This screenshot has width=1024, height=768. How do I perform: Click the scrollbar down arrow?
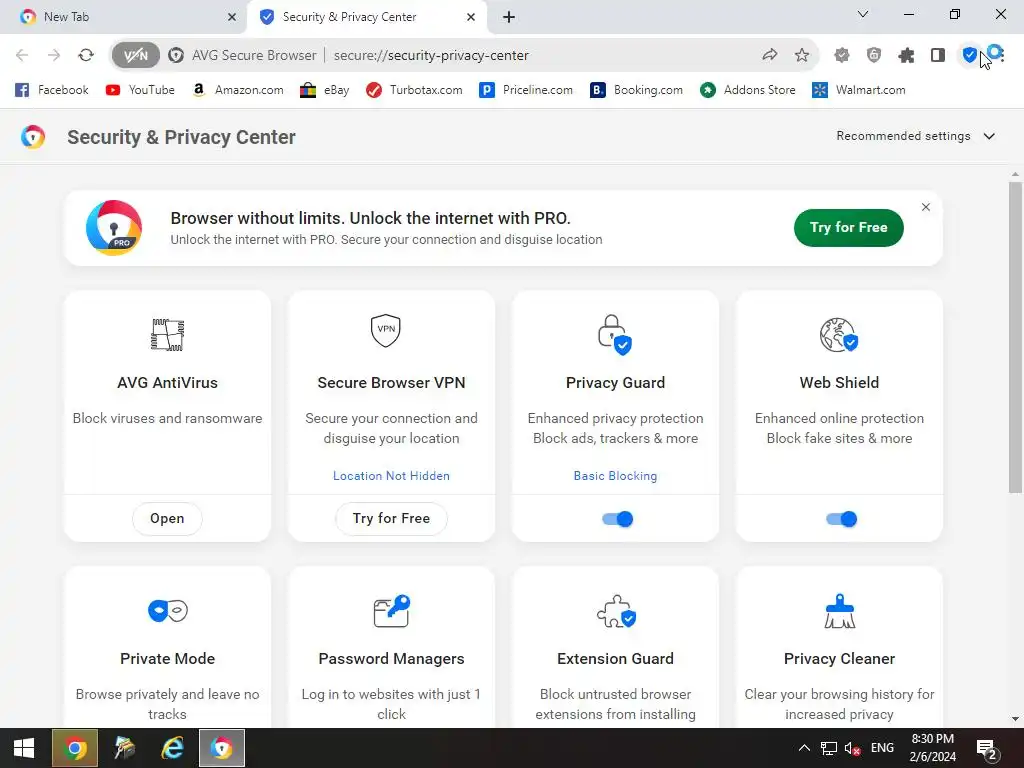coord(1015,719)
